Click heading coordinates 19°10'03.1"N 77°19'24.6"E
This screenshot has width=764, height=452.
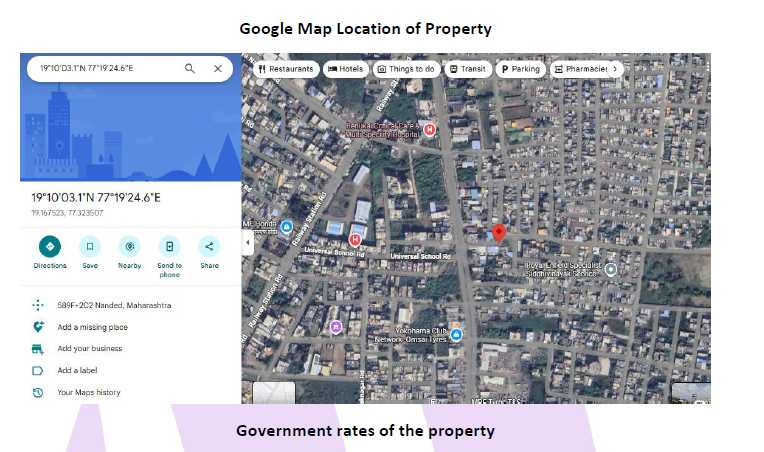coord(96,198)
